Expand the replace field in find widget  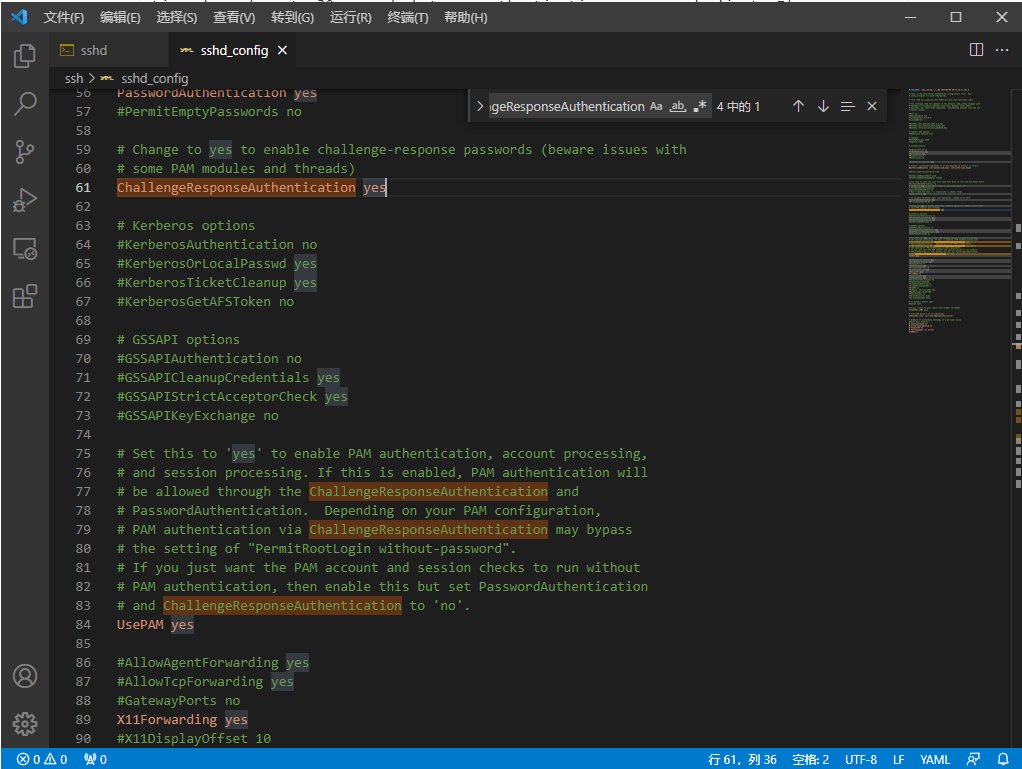(480, 106)
